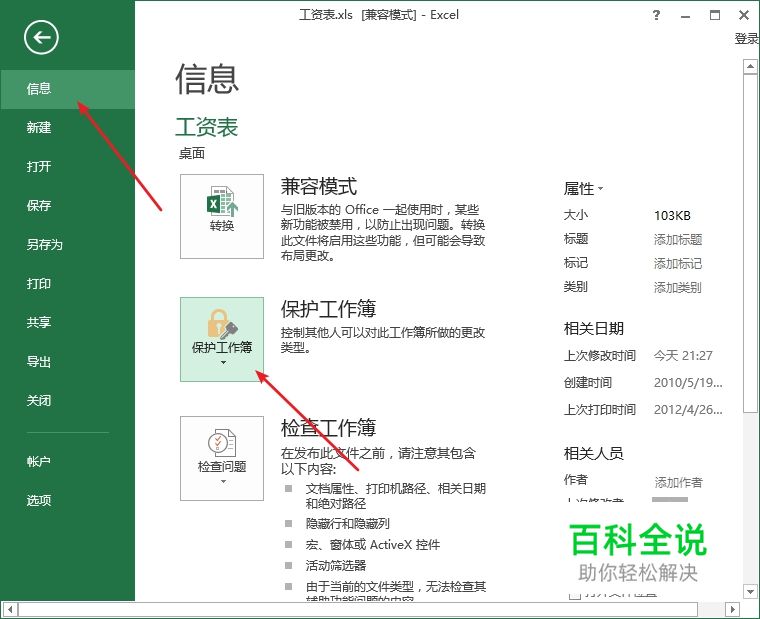This screenshot has width=760, height=619.
Task: Select the 打印 (Print) menu item
Action: (67, 284)
